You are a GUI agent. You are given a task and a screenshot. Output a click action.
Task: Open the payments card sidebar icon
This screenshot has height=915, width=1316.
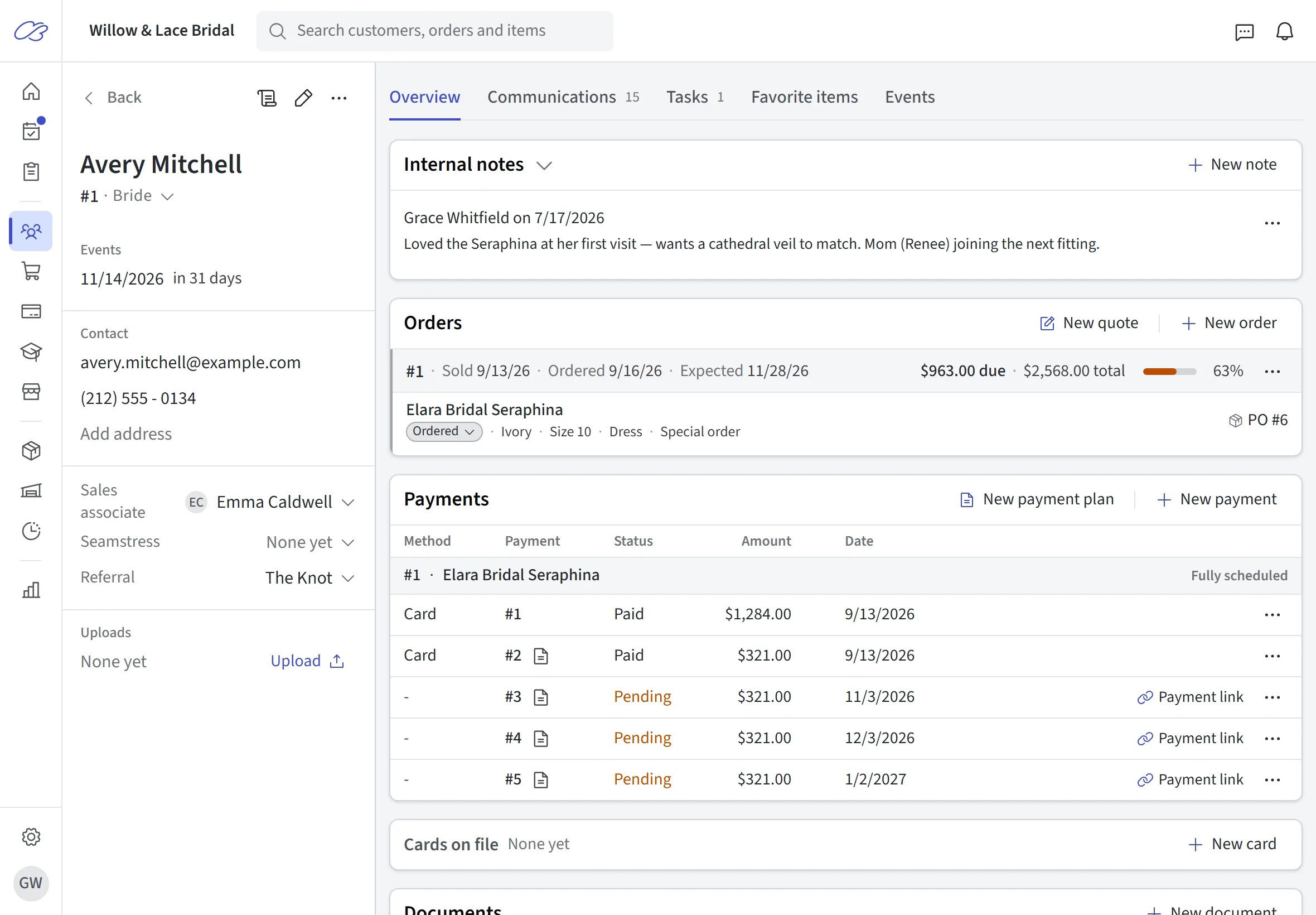pyautogui.click(x=31, y=311)
